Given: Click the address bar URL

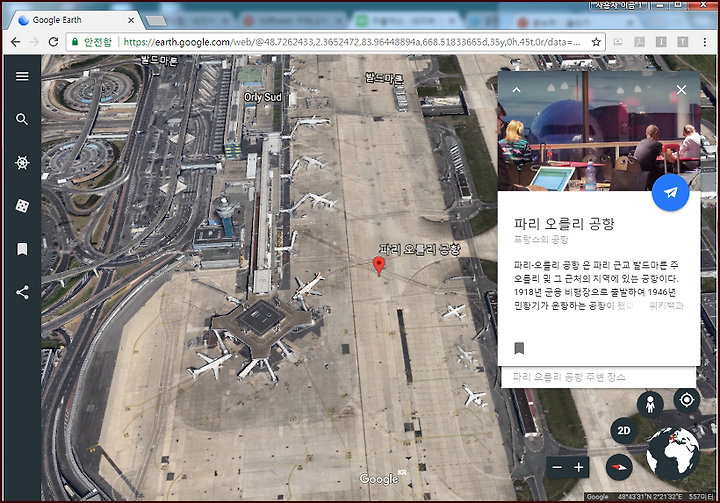Looking at the screenshot, I should (x=352, y=42).
